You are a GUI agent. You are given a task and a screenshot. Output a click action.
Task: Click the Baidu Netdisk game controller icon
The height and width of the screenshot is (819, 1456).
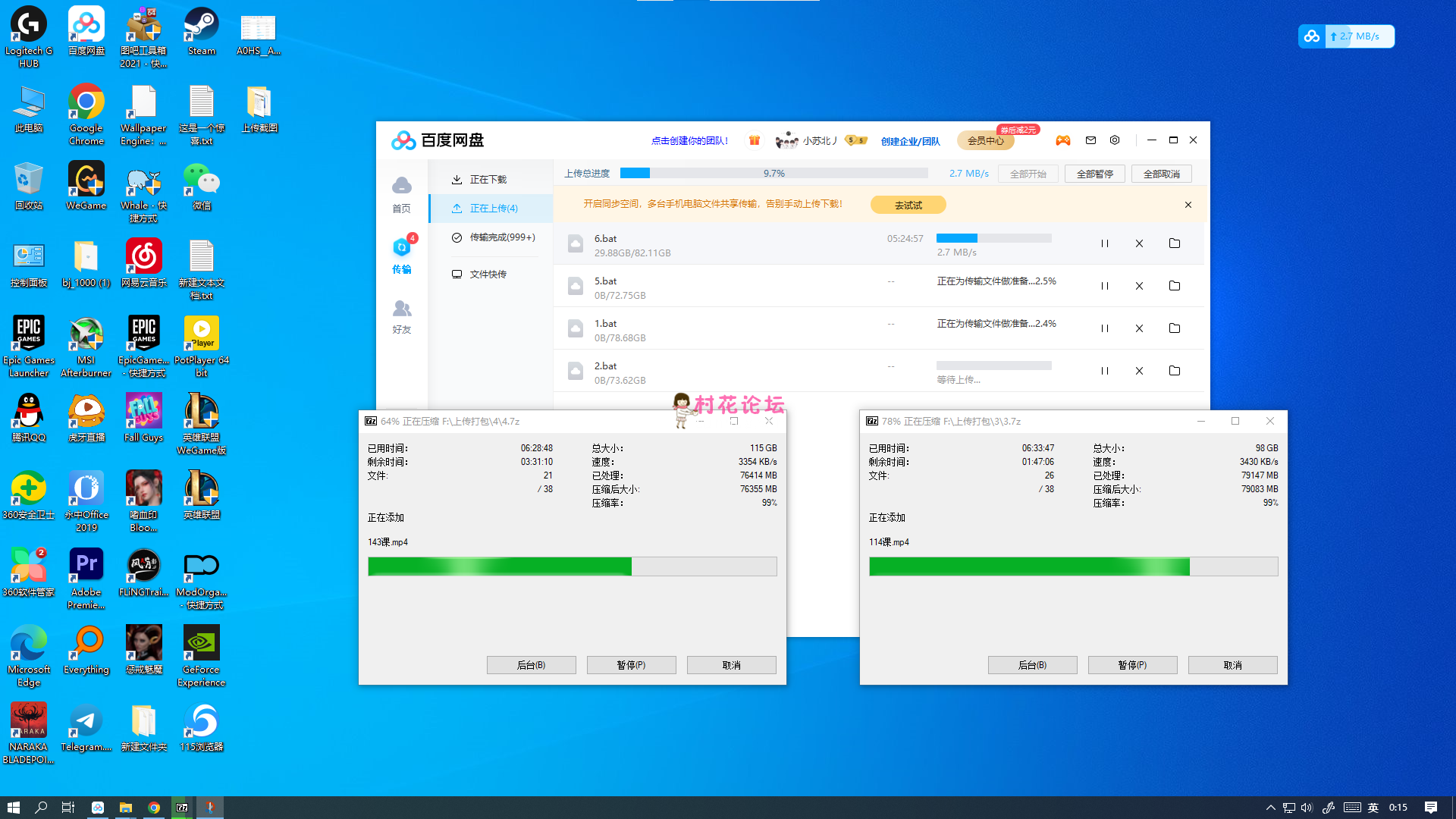tap(1063, 140)
